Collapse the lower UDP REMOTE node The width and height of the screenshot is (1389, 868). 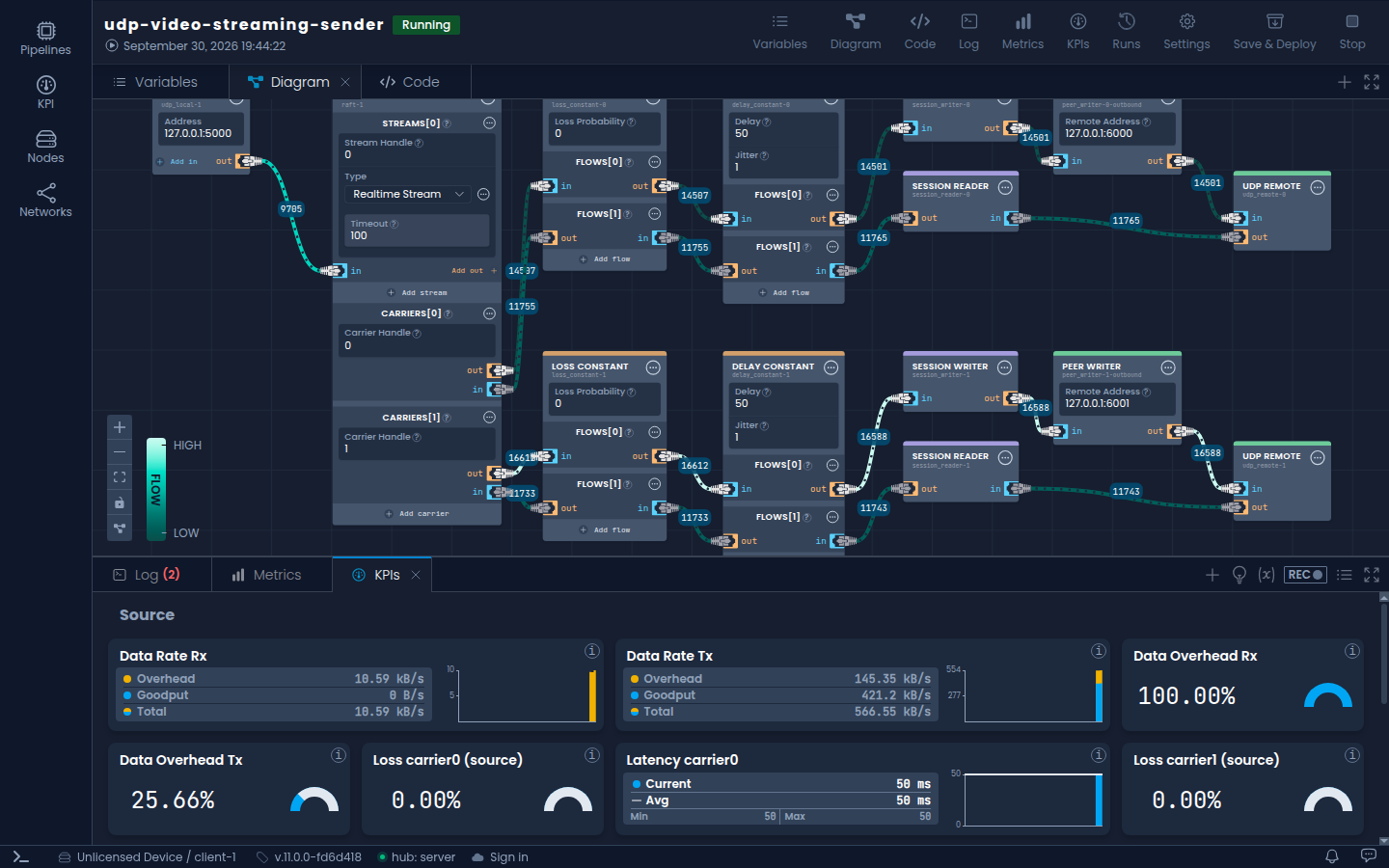pyautogui.click(x=1318, y=458)
